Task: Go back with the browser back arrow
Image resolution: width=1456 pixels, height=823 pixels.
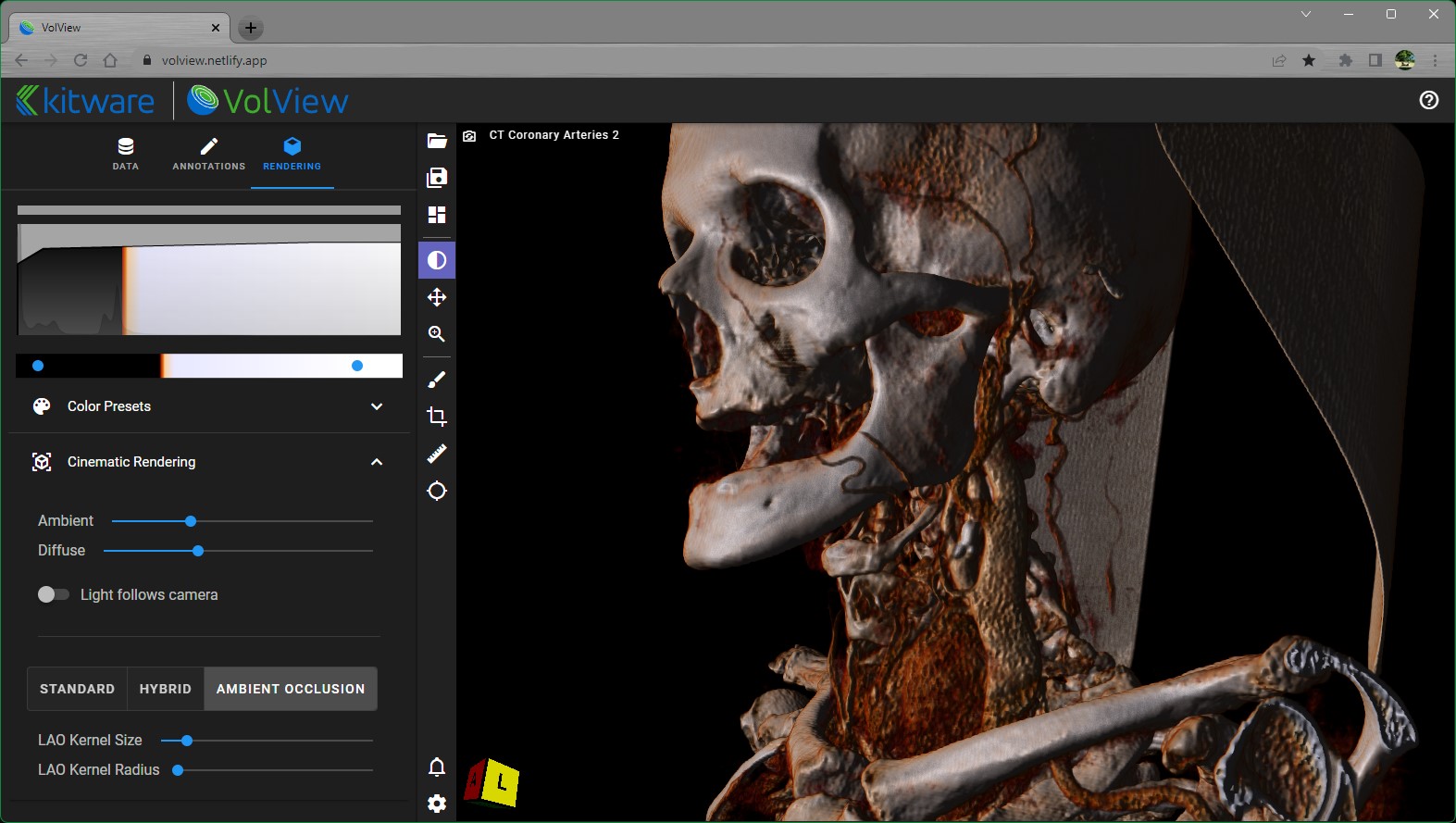Action: pyautogui.click(x=21, y=60)
